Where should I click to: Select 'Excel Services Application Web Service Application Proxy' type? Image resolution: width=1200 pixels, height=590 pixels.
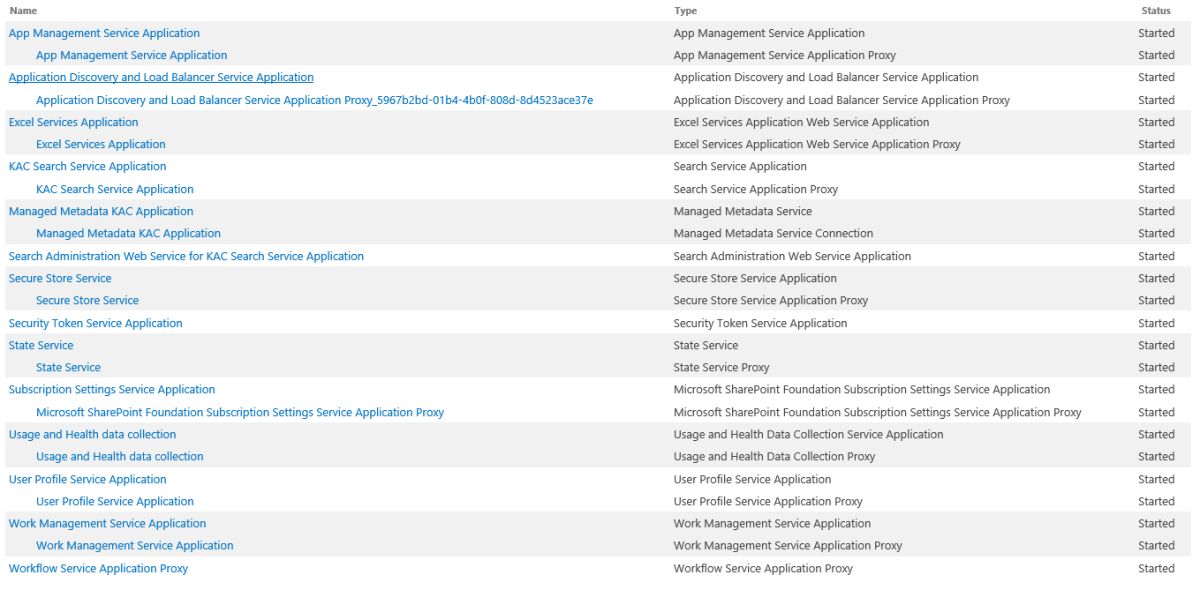pos(817,144)
